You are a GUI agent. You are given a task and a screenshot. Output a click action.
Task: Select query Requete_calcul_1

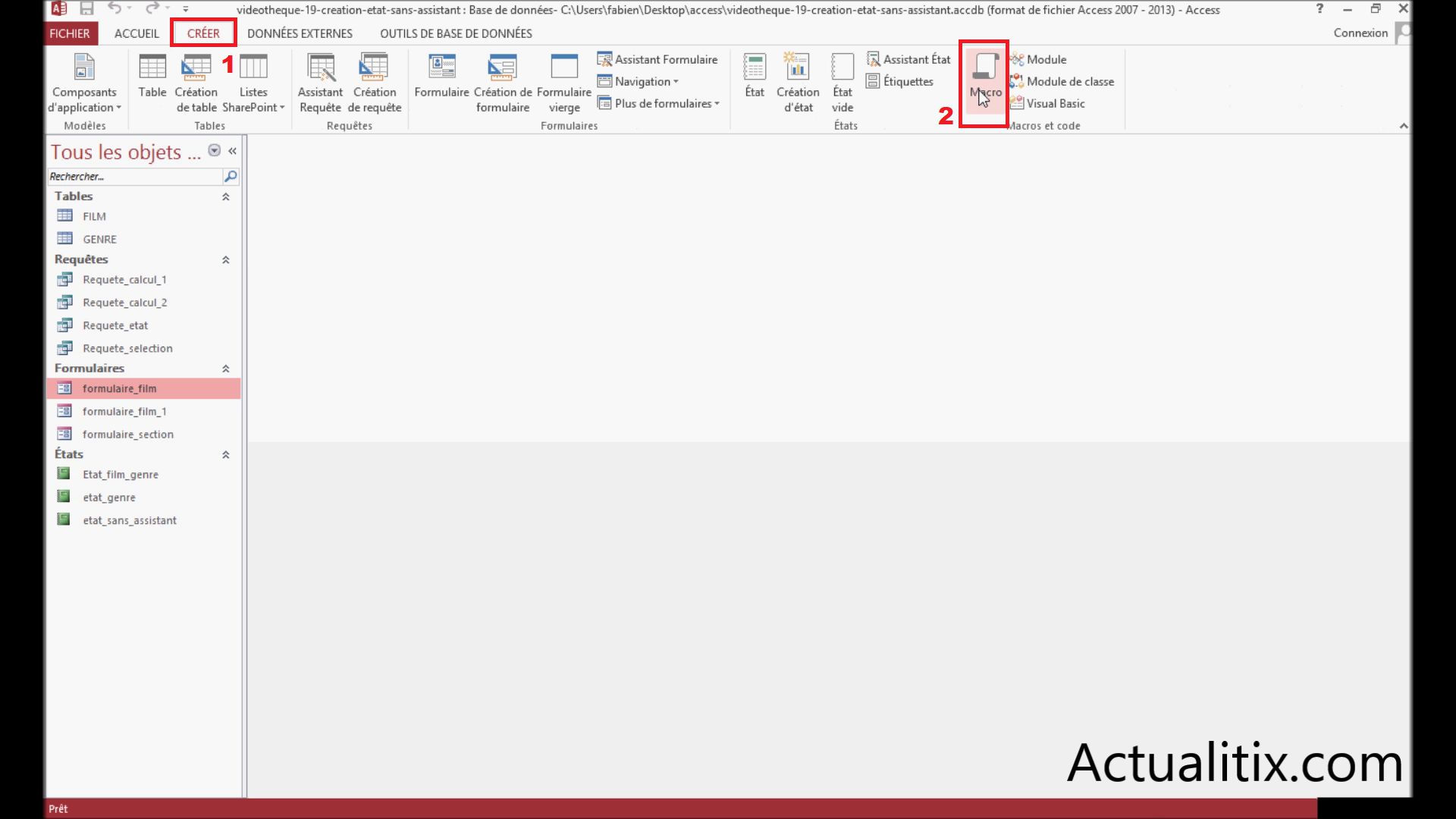pos(144,280)
